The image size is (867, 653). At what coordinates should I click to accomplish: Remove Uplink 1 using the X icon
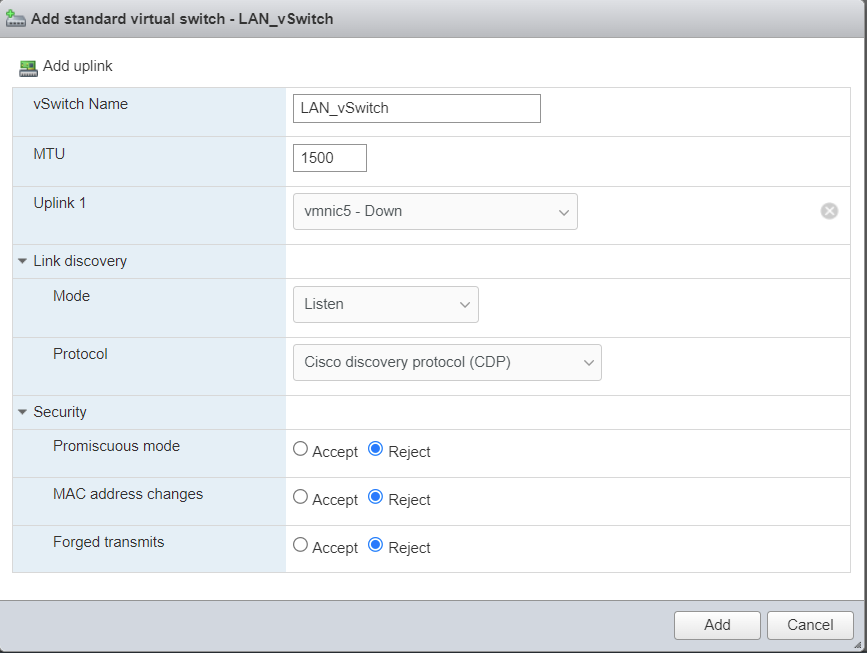pos(829,211)
